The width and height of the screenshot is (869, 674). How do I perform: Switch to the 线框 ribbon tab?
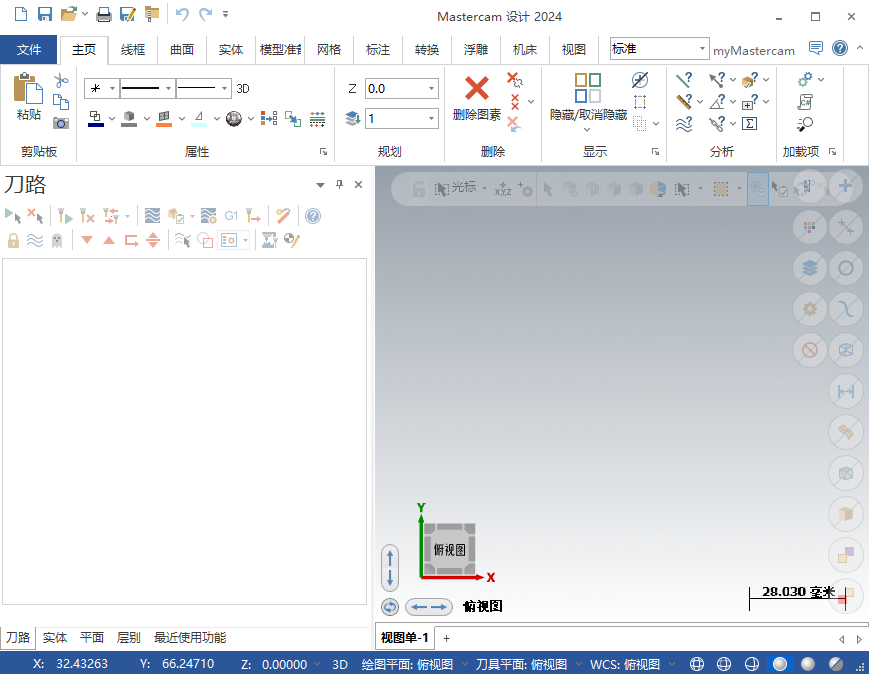(x=133, y=49)
